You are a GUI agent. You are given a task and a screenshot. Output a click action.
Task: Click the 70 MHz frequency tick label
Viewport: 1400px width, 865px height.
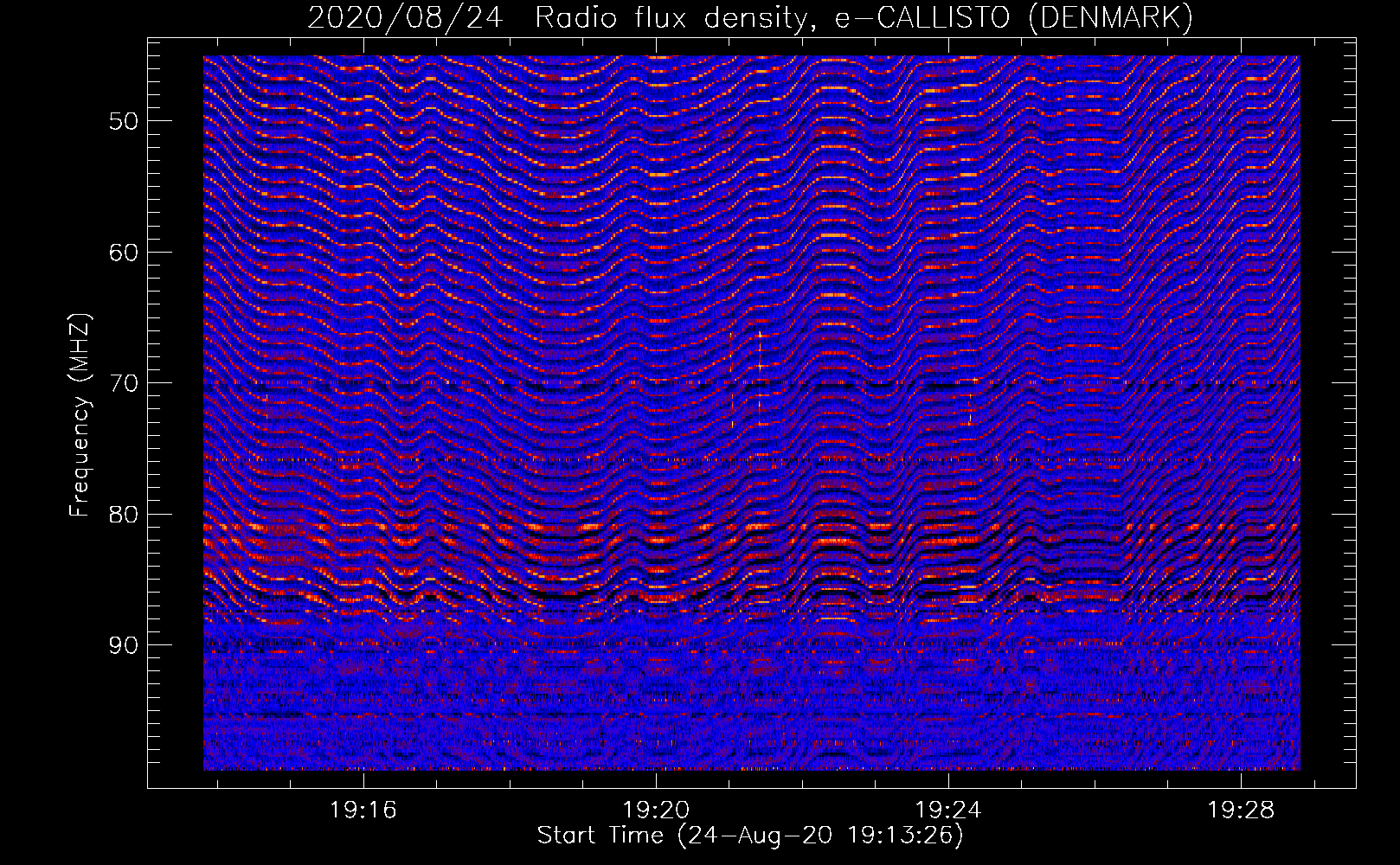(124, 383)
